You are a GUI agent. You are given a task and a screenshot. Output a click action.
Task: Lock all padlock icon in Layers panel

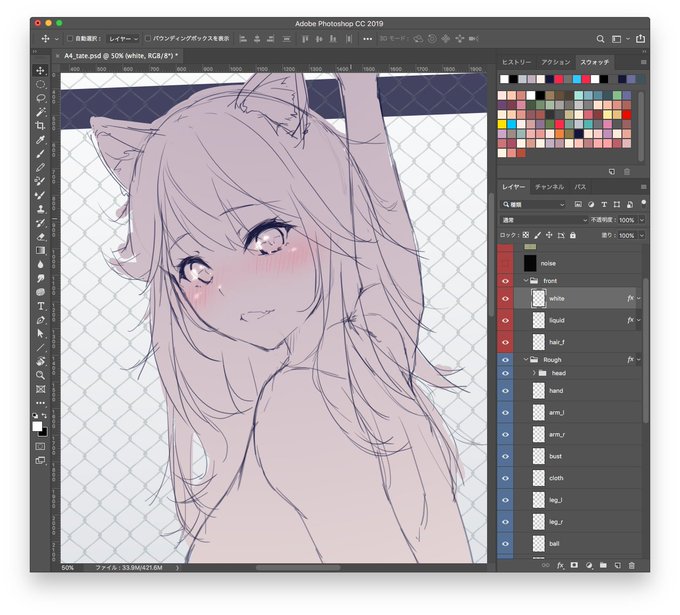click(x=572, y=235)
